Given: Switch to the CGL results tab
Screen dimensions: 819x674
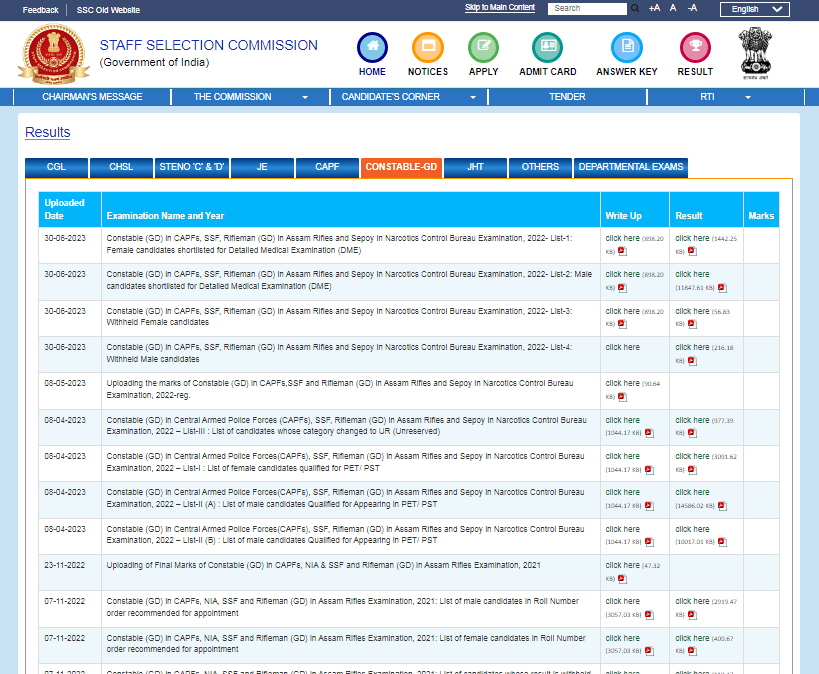Looking at the screenshot, I should coord(56,168).
